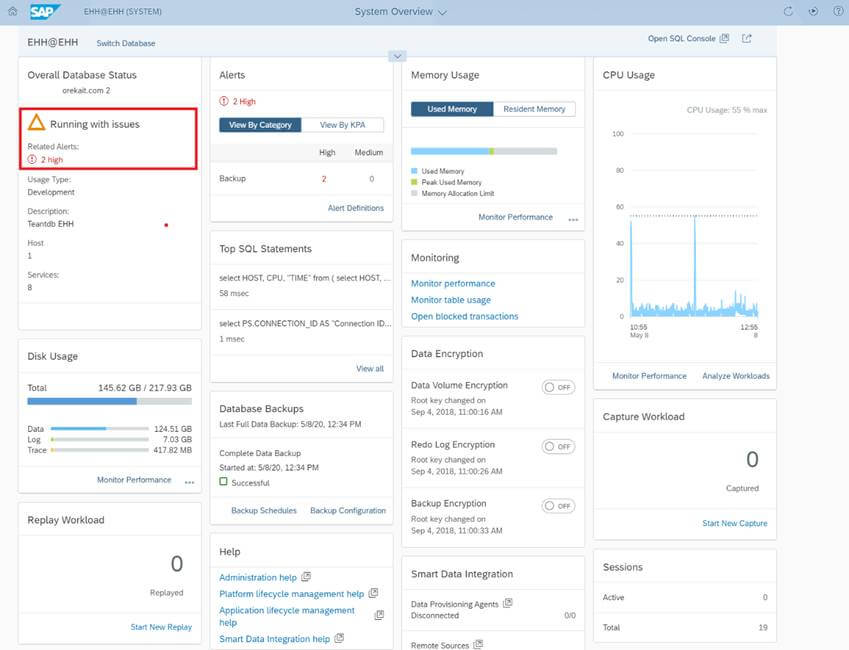Open Data Provisioning Agents external icon
Image resolution: width=849 pixels, height=650 pixels.
tap(507, 603)
